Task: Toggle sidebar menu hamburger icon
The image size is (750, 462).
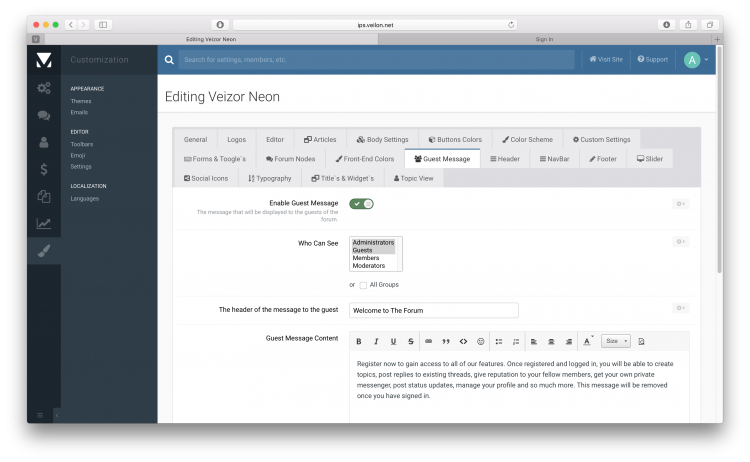Action: [x=40, y=415]
